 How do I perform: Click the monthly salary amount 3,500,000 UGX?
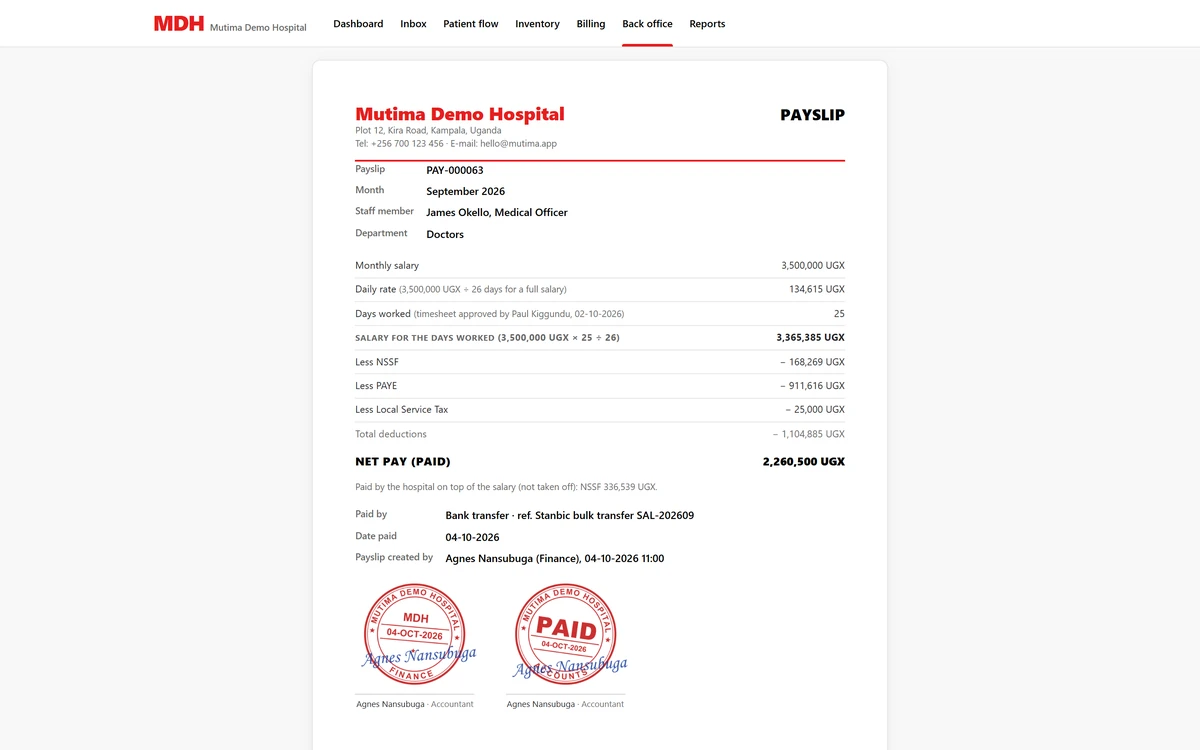[x=813, y=266]
